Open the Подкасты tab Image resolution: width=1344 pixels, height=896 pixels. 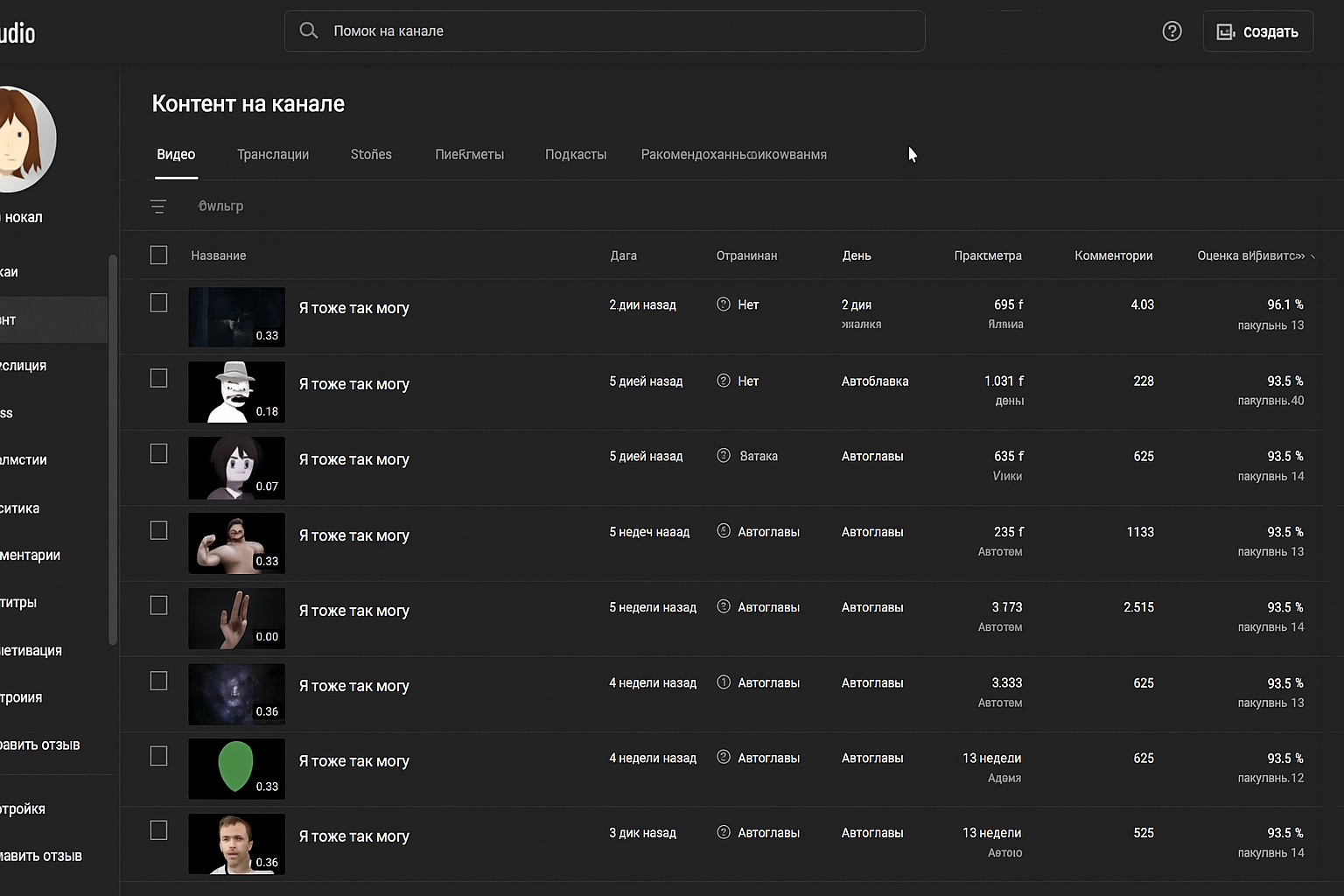(575, 155)
